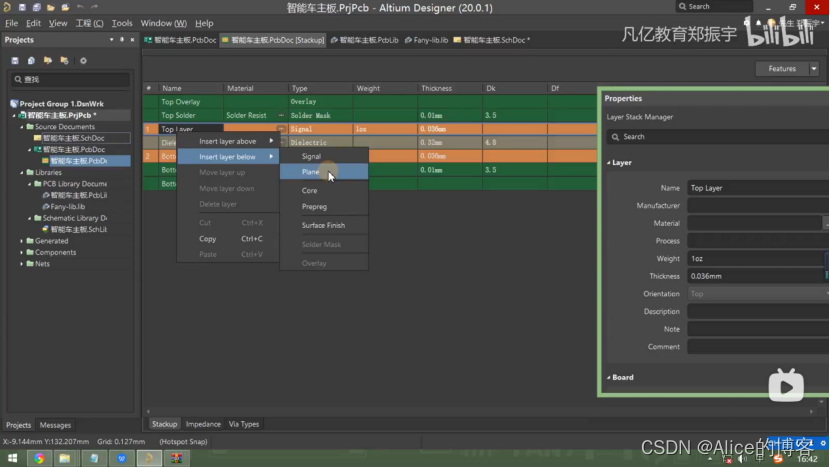Image resolution: width=830 pixels, height=467 pixels.
Task: Click the Save icon in the title bar
Action: coord(22,7)
